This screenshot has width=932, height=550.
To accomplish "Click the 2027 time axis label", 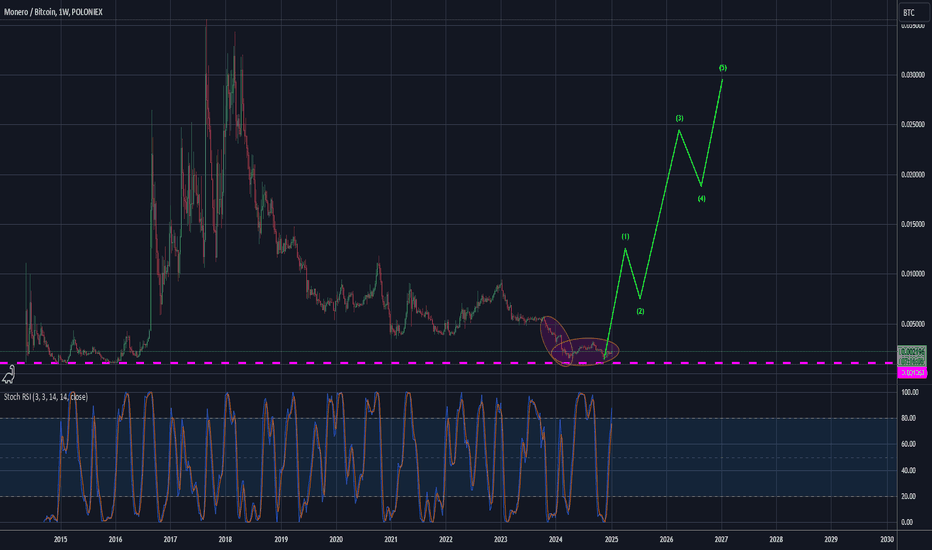I will pyautogui.click(x=721, y=539).
